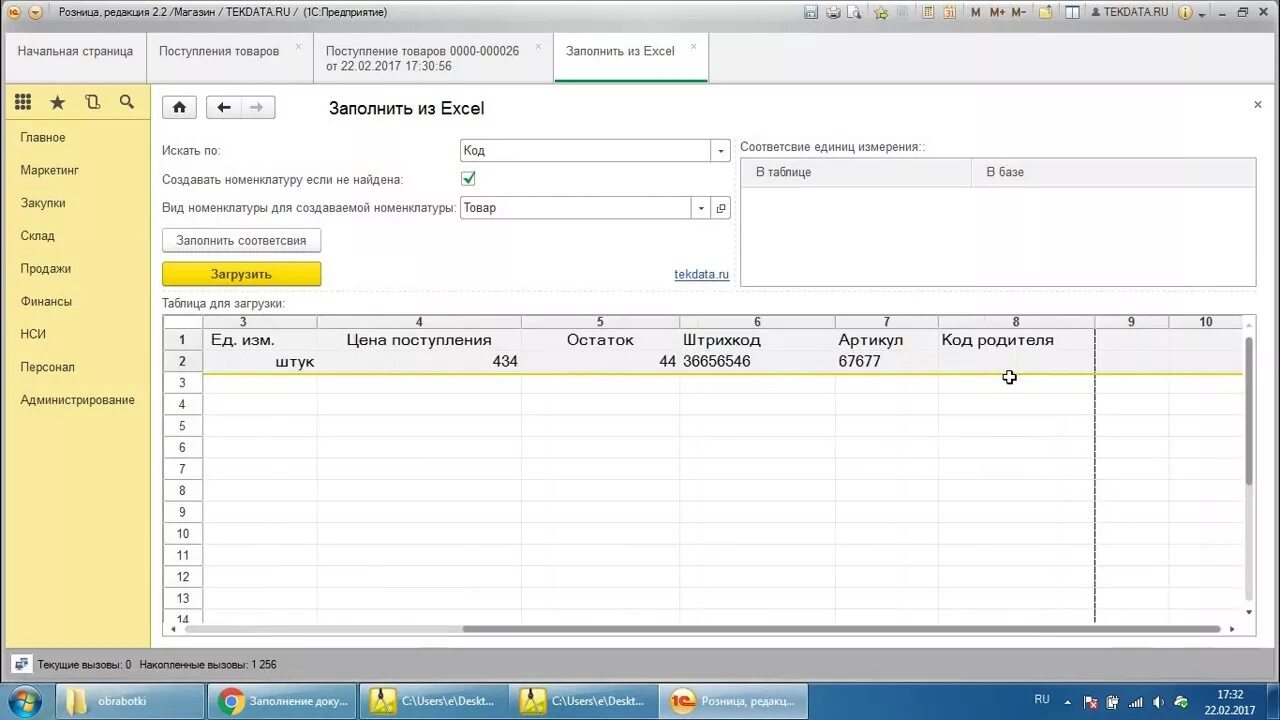The width and height of the screenshot is (1280, 720).
Task: Open the Продажи section
Action: point(46,268)
